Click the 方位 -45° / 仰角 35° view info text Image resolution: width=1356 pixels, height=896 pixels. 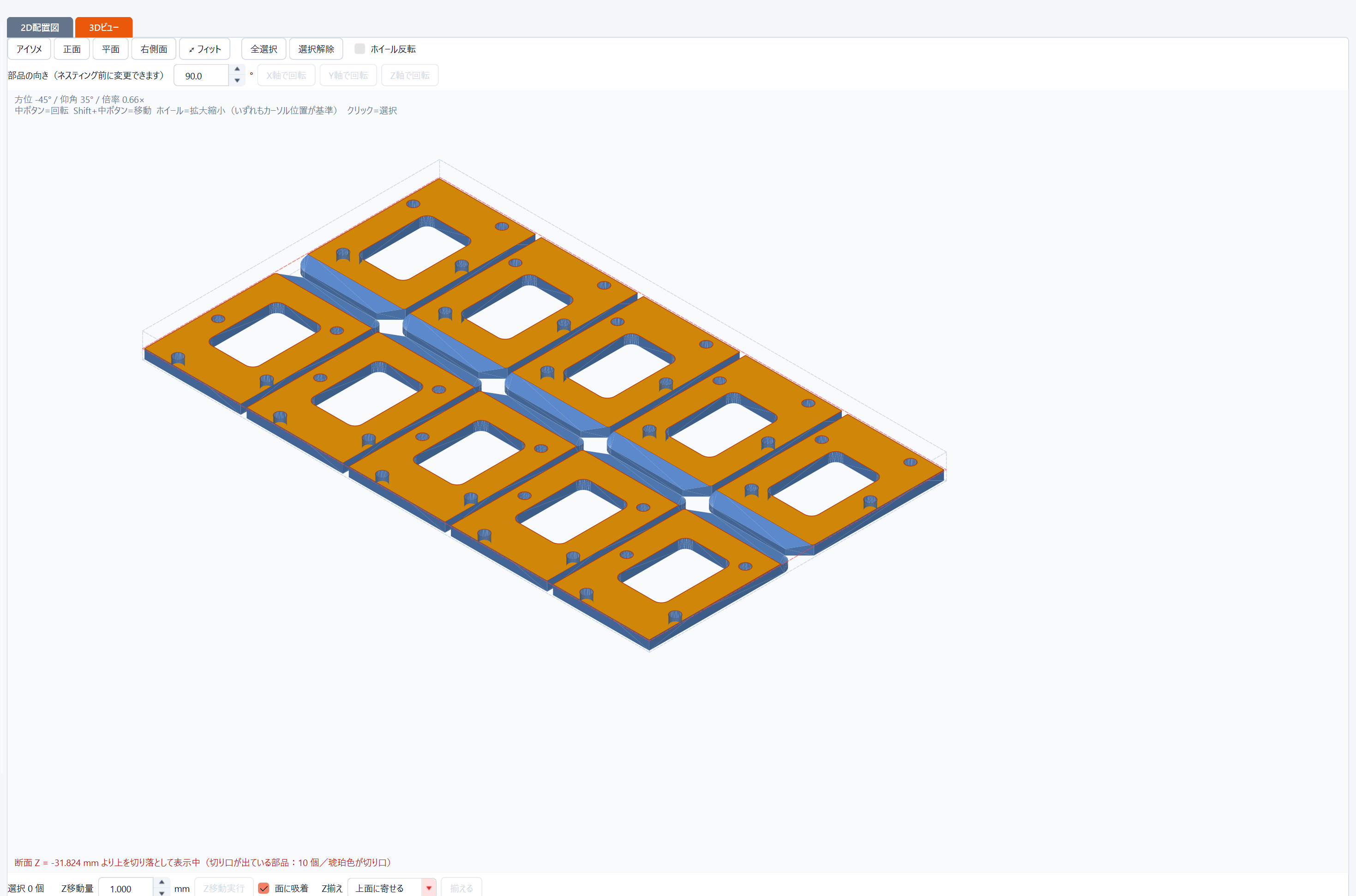[x=79, y=100]
